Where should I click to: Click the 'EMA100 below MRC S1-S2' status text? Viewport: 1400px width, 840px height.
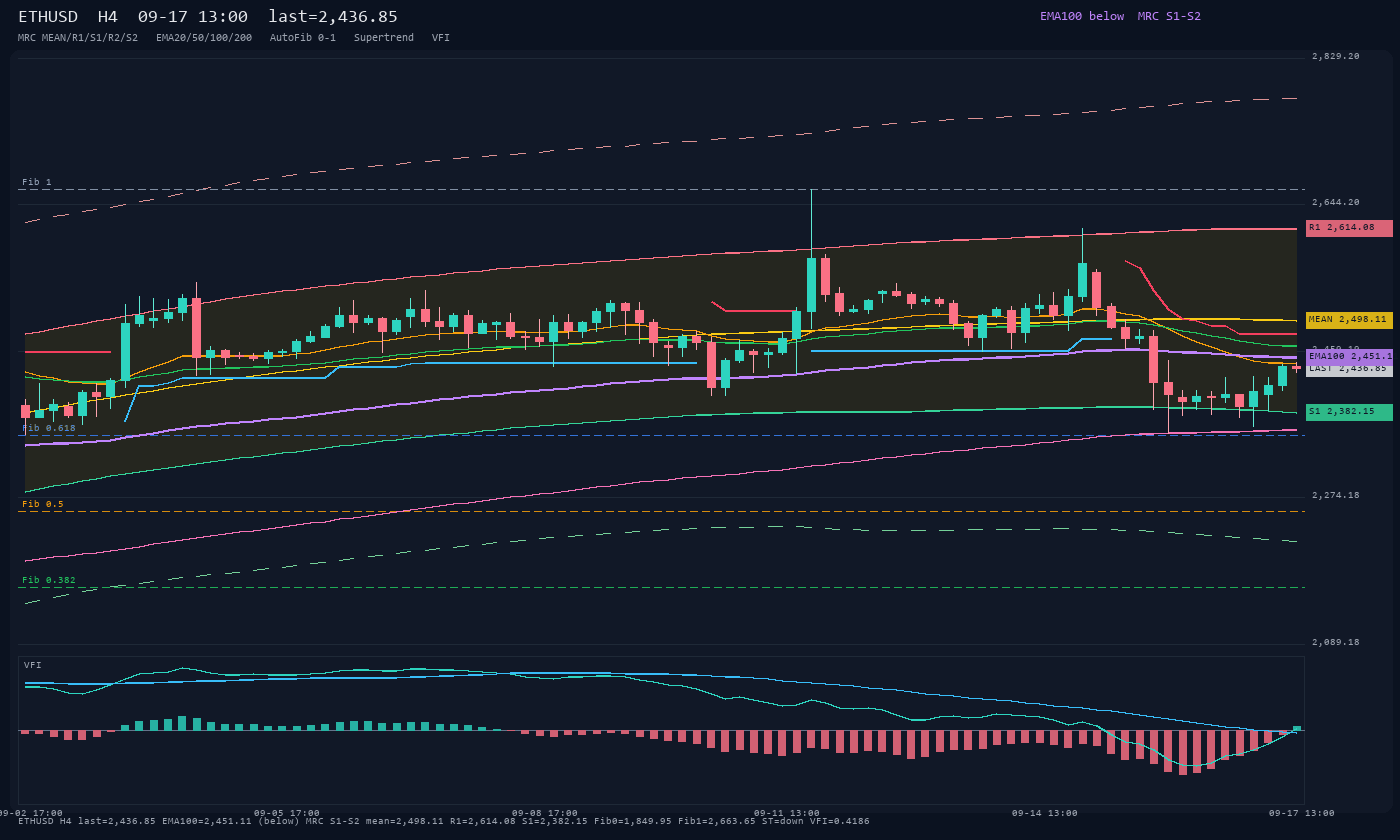tap(1120, 16)
